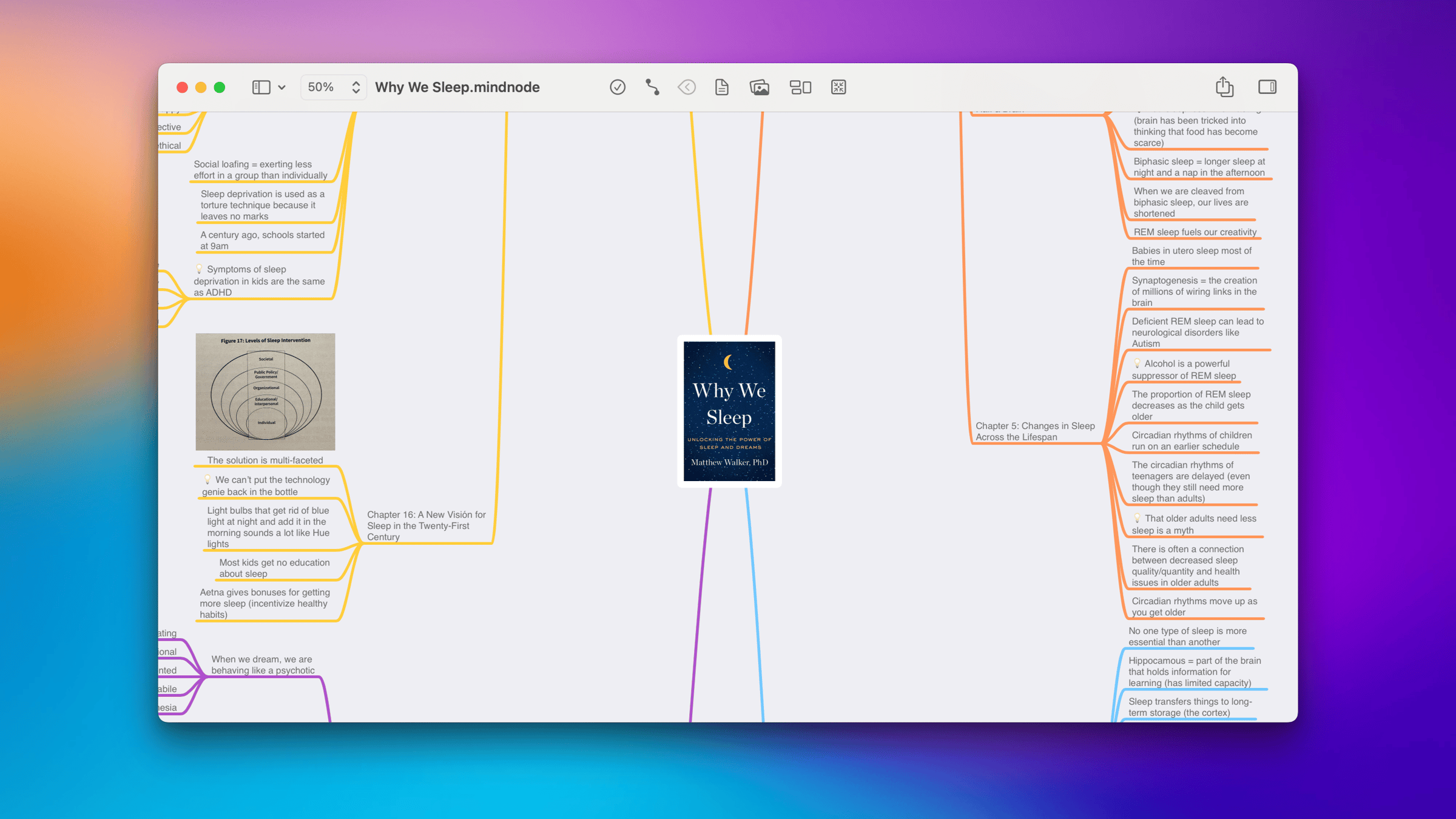The height and width of the screenshot is (819, 1456).
Task: Click node 'Symptoms of sleep deprivation in kids'
Action: (x=259, y=281)
